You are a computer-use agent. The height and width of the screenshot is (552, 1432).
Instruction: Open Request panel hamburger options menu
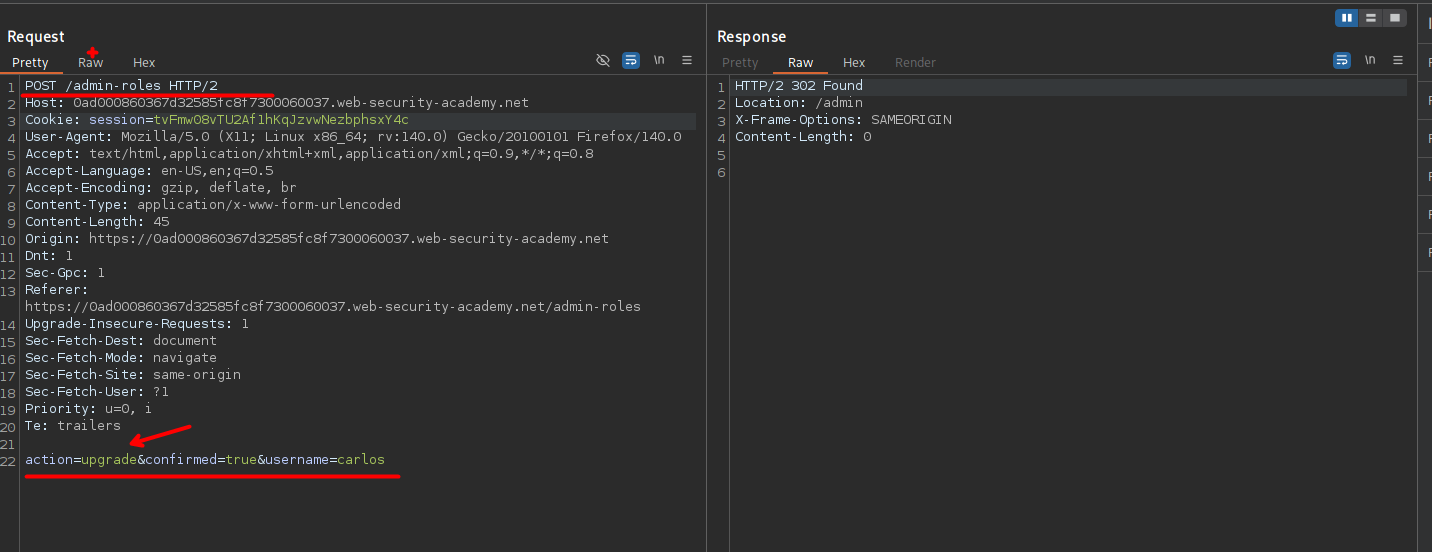pyautogui.click(x=687, y=60)
